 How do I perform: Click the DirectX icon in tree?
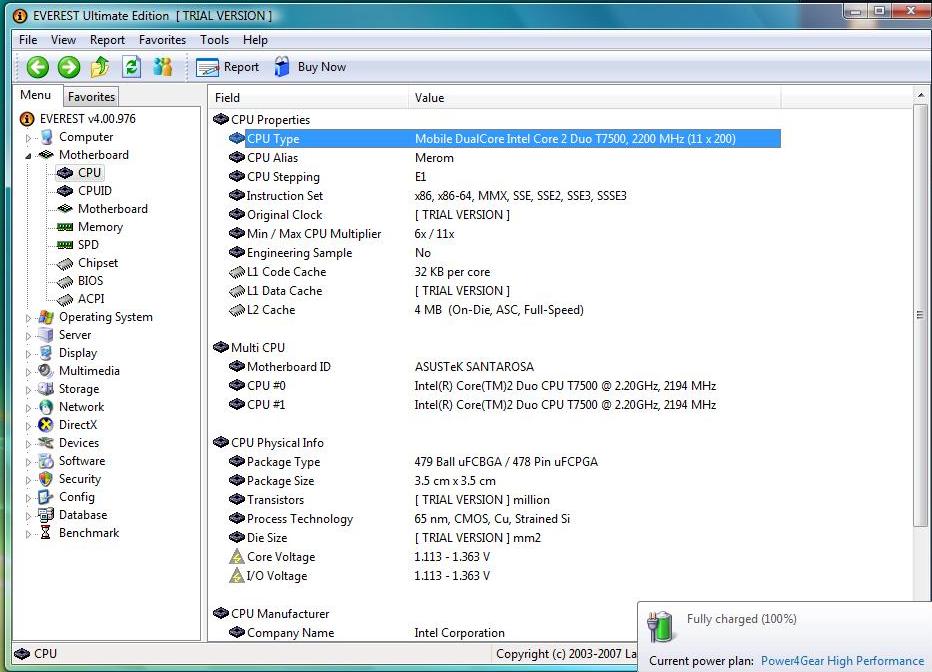[x=45, y=425]
